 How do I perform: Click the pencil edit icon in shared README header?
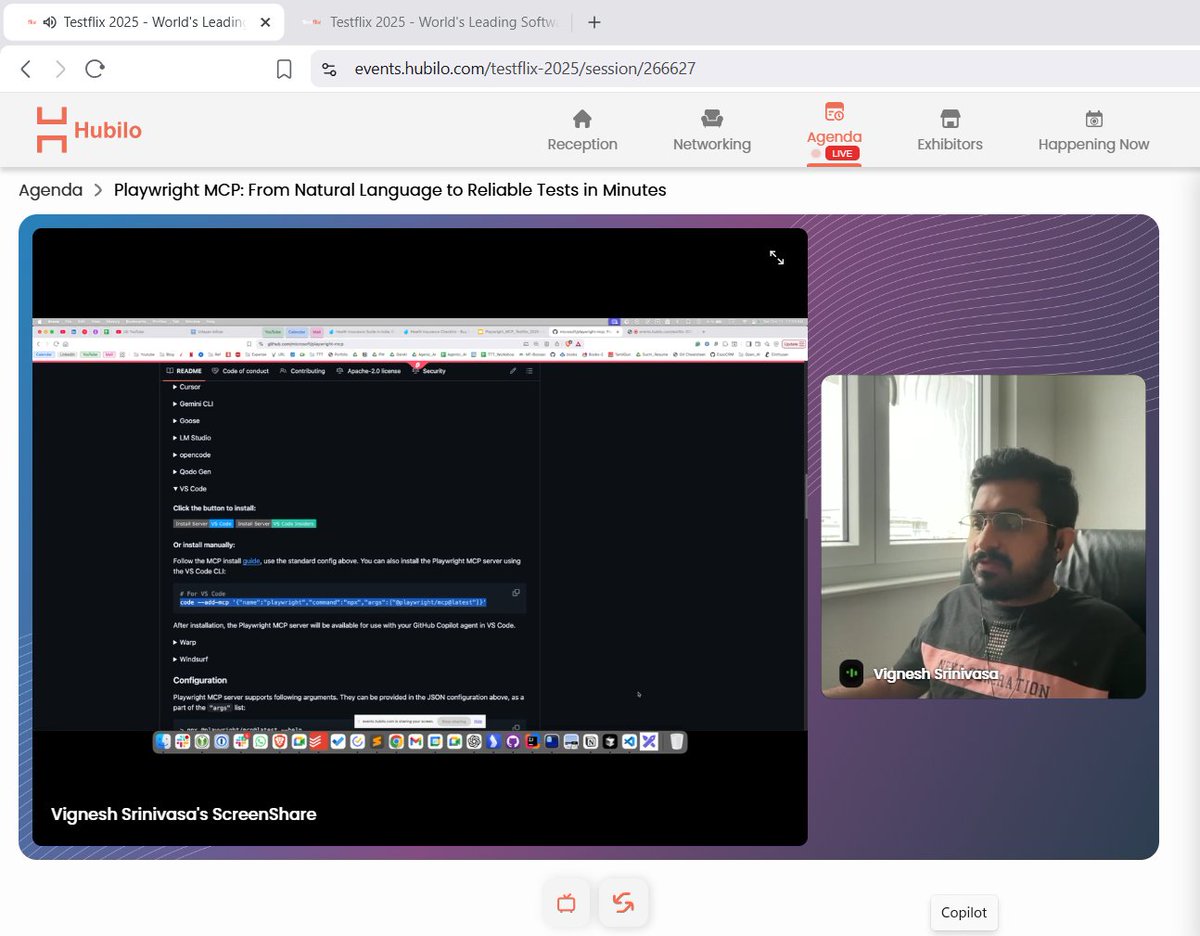pos(513,371)
